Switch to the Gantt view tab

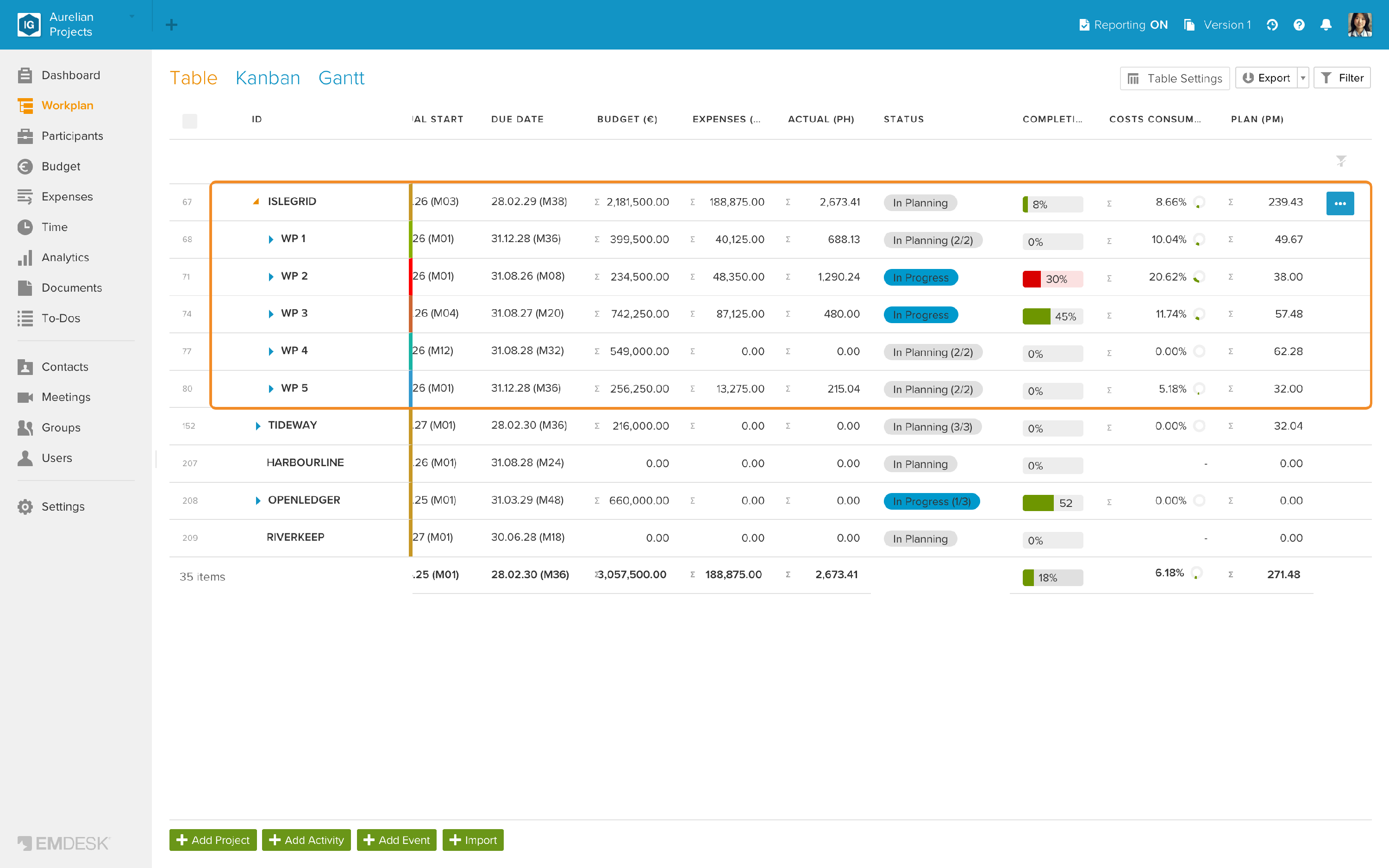(x=342, y=78)
